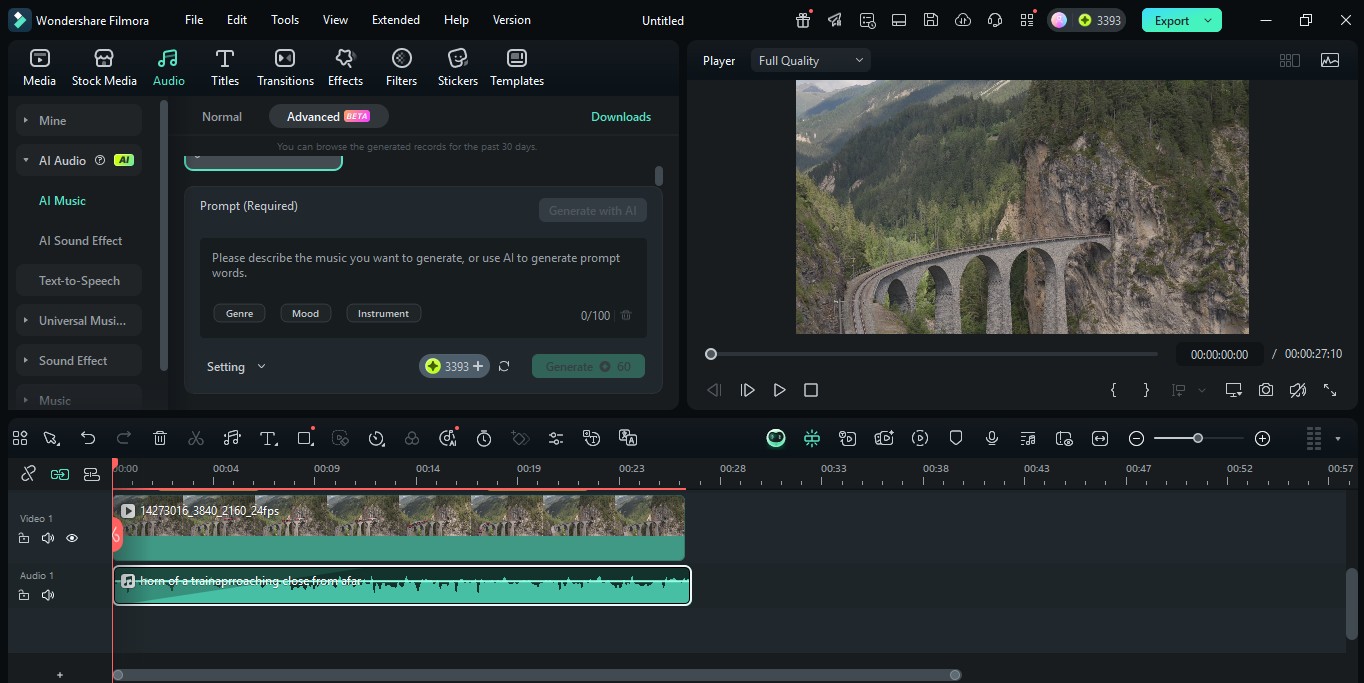Open the Stickers panel
Viewport: 1364px width, 683px height.
457,67
